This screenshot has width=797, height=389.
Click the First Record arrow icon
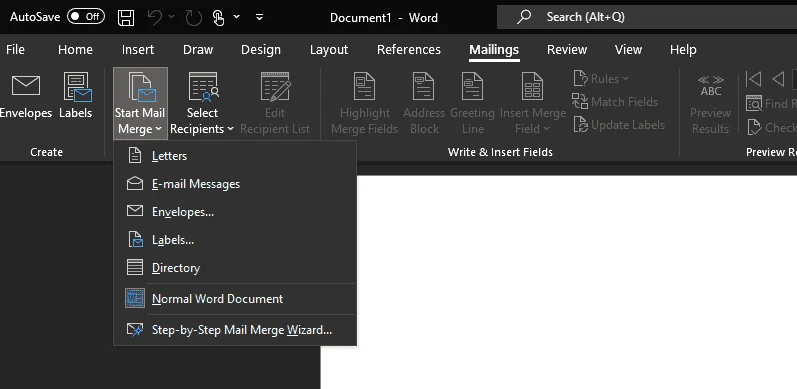[x=754, y=79]
